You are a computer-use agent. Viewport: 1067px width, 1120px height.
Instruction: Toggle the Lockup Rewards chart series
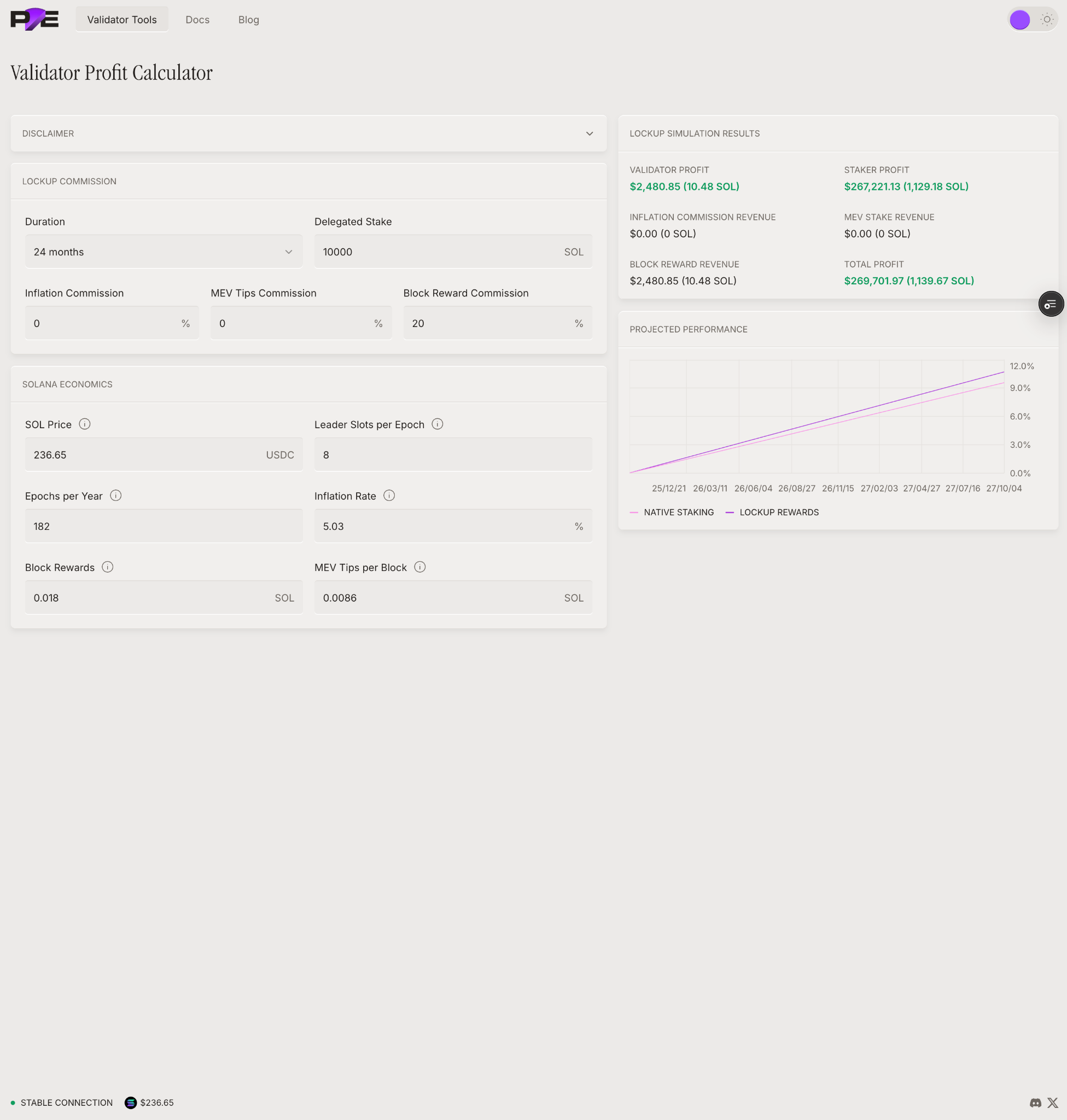tap(772, 512)
